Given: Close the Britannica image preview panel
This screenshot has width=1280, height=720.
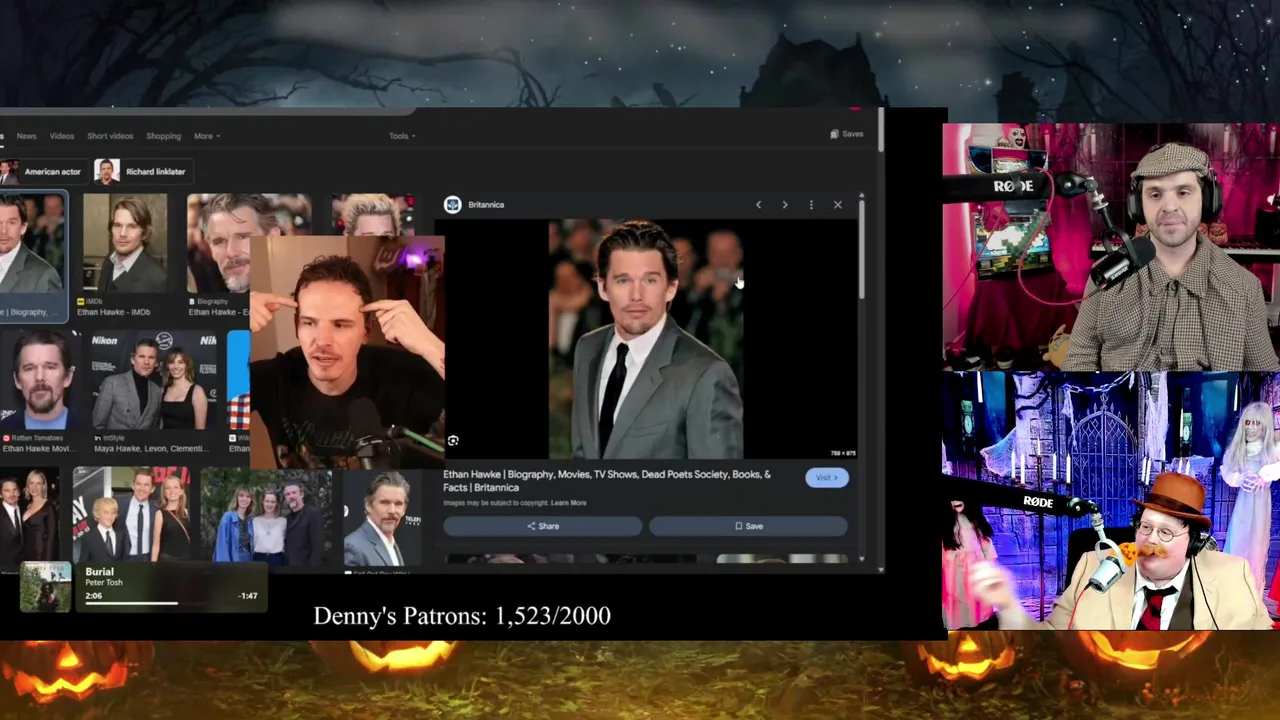Looking at the screenshot, I should pyautogui.click(x=838, y=205).
